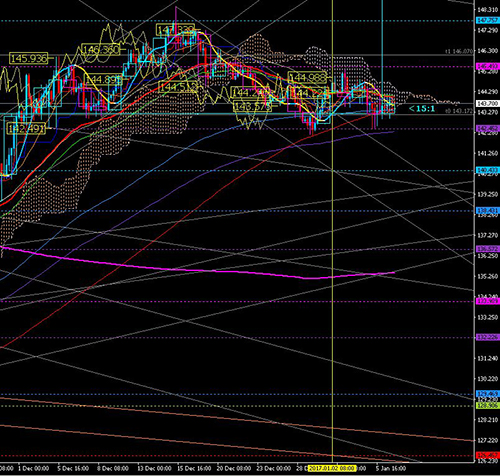Image resolution: width=500 pixels, height=476 pixels.
Task: Click the gray '143.172' line label
Action: tap(460, 111)
